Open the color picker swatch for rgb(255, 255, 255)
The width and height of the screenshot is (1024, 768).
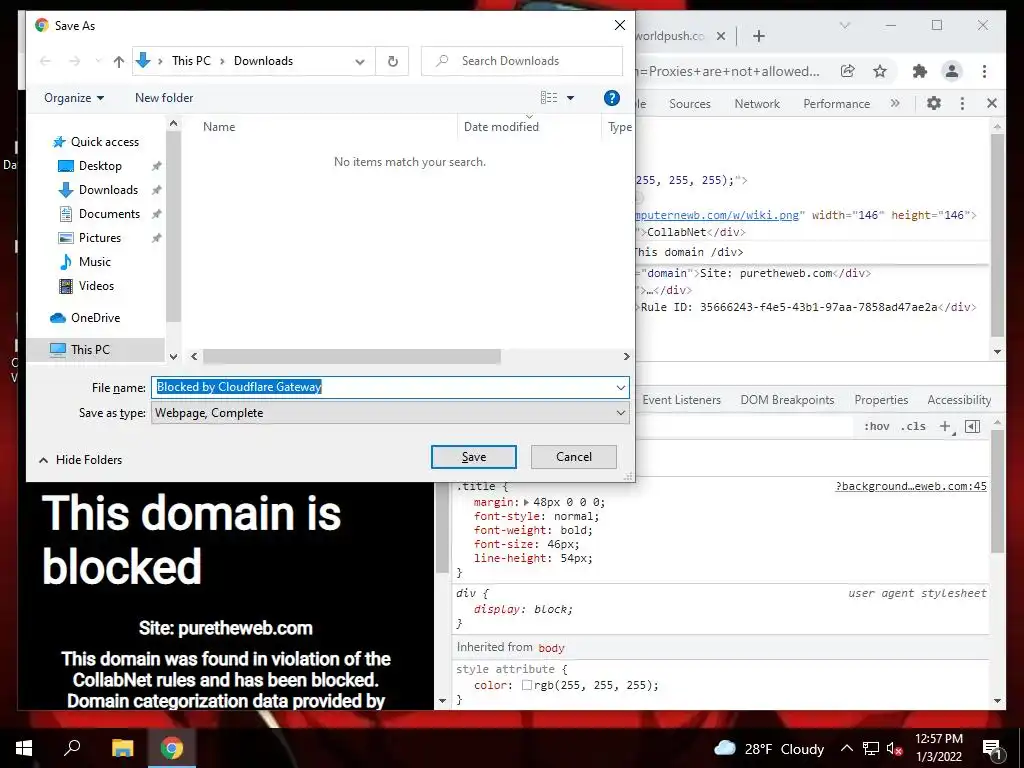[x=526, y=685]
